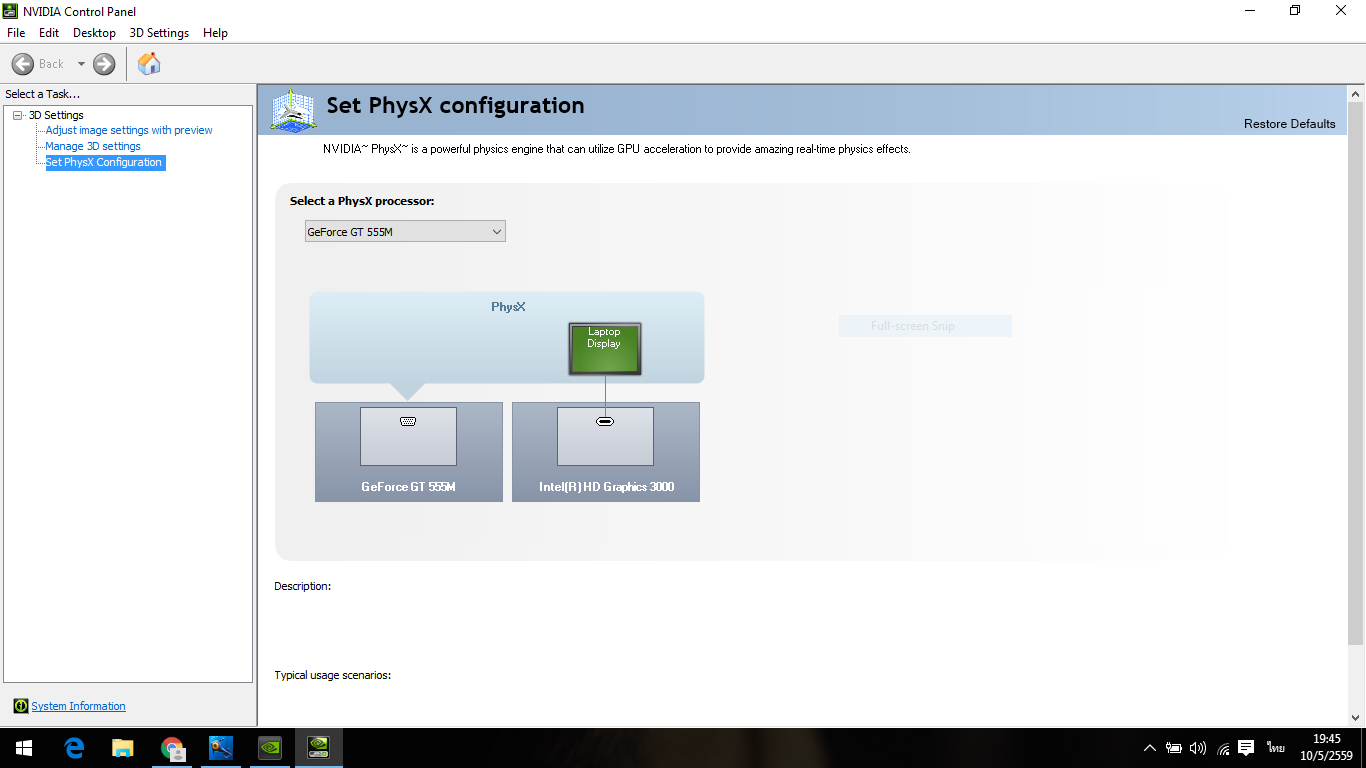Open the Back history dropdown arrow
Image resolution: width=1366 pixels, height=768 pixels.
tap(81, 64)
